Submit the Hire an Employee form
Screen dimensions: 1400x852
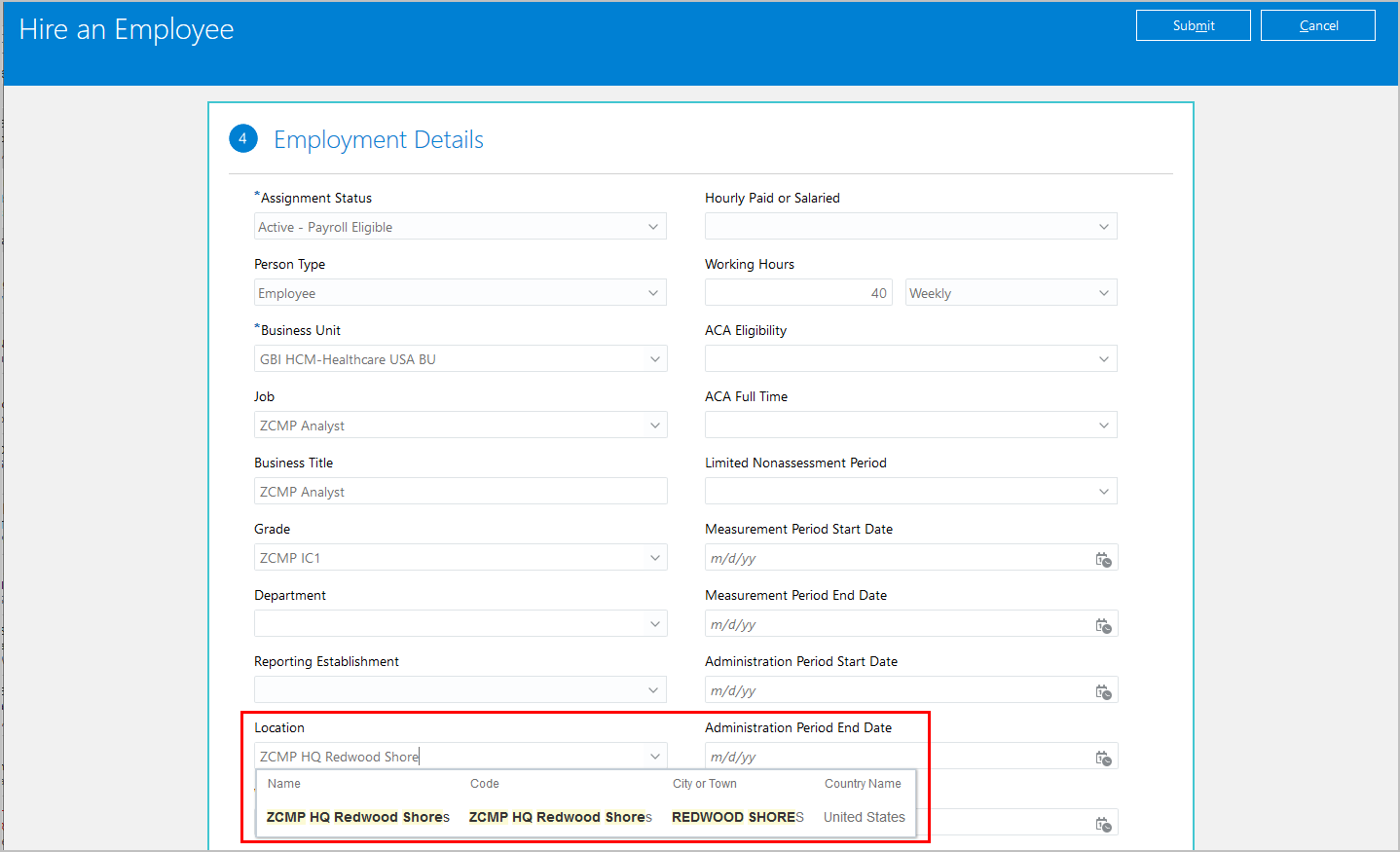[x=1193, y=25]
